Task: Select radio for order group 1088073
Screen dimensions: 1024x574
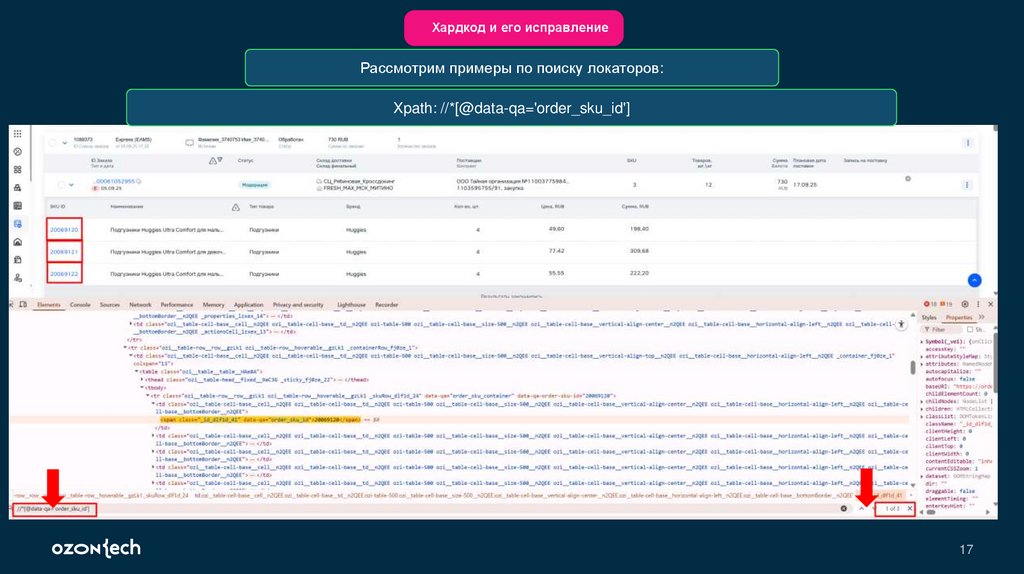Action: click(x=53, y=142)
